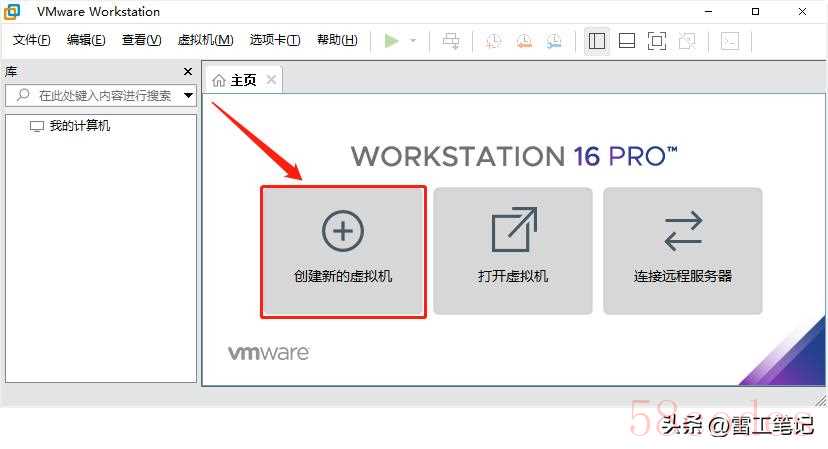Click 连接远程服务器 tile

click(x=683, y=251)
